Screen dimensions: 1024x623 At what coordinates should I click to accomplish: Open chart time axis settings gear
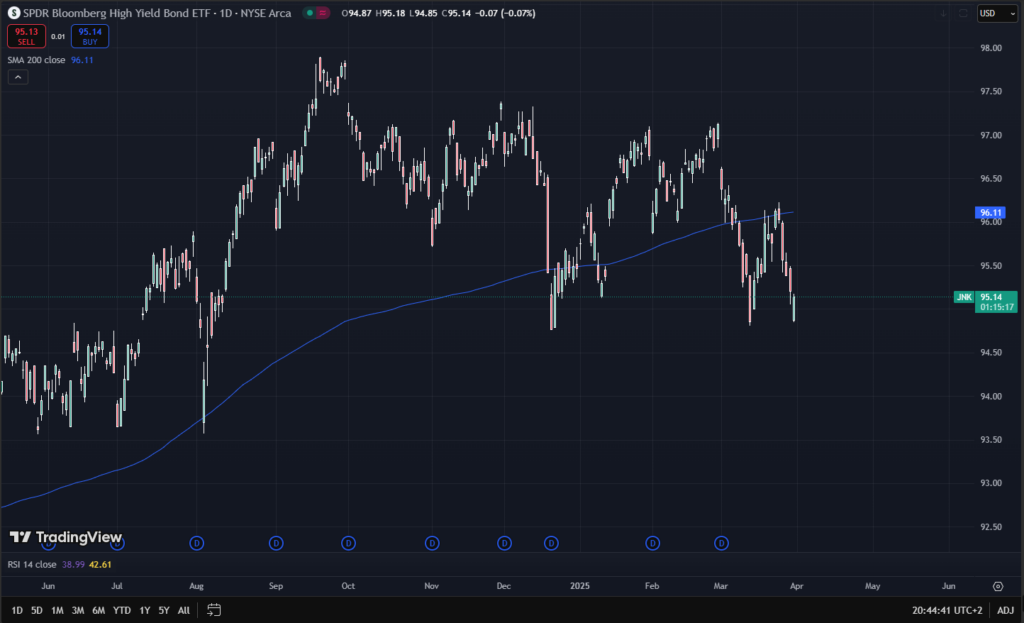coord(998,586)
